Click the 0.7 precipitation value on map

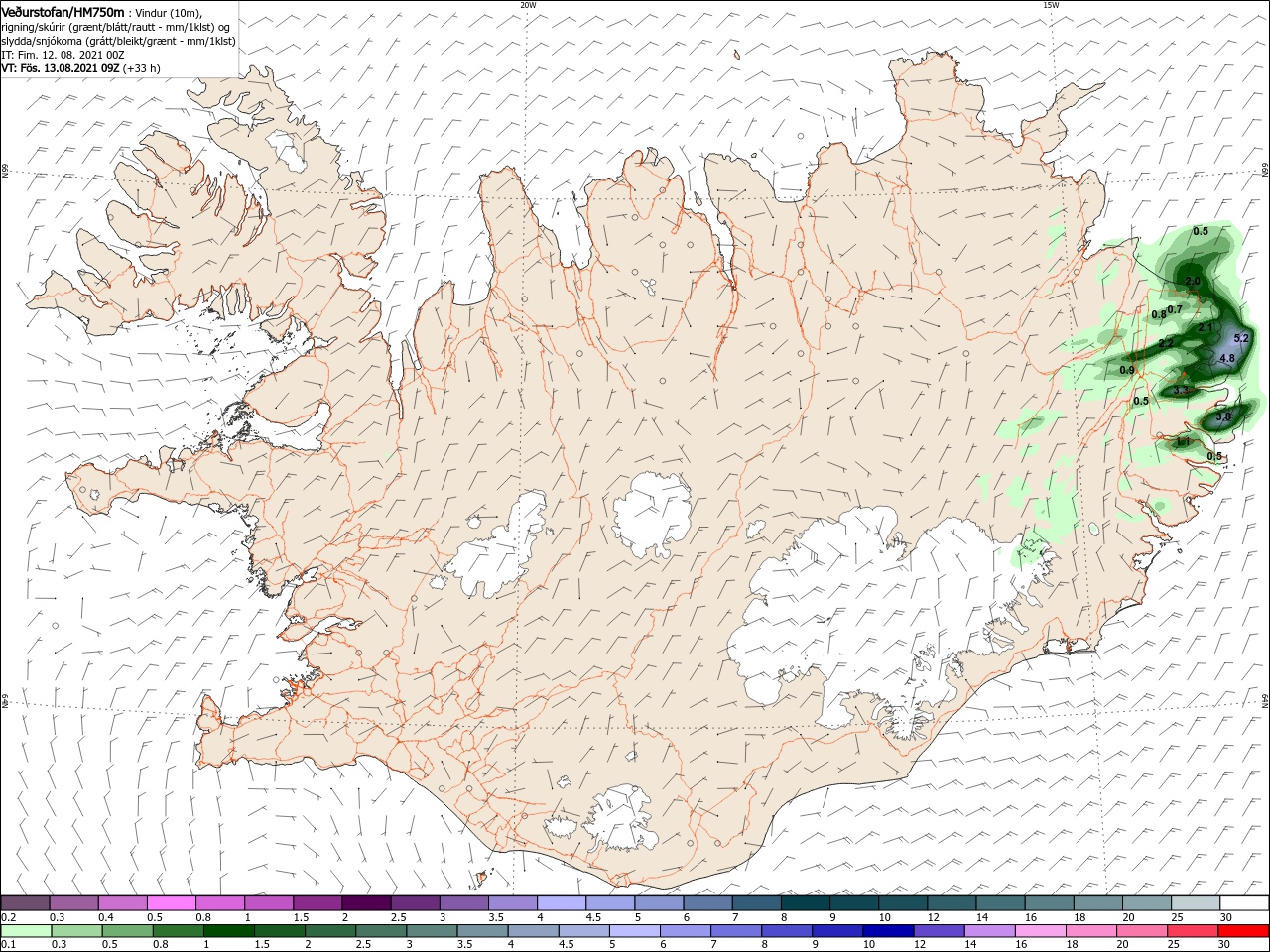1175,309
